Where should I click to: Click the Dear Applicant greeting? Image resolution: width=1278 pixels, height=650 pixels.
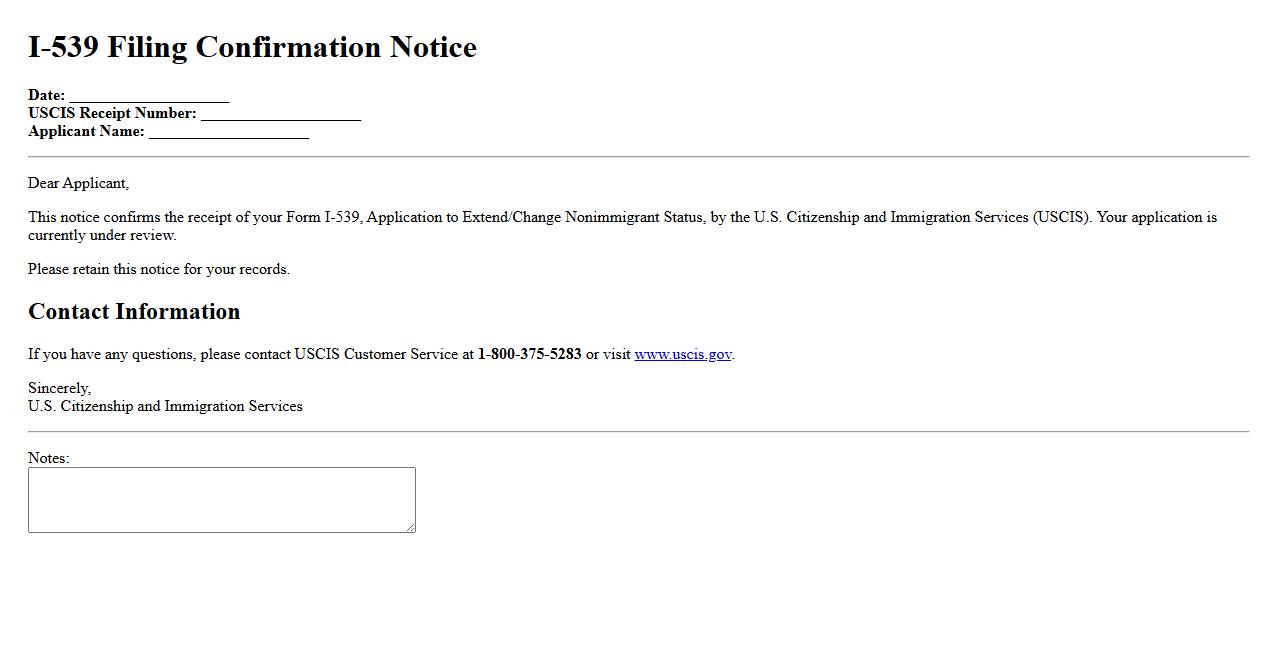tap(78, 183)
